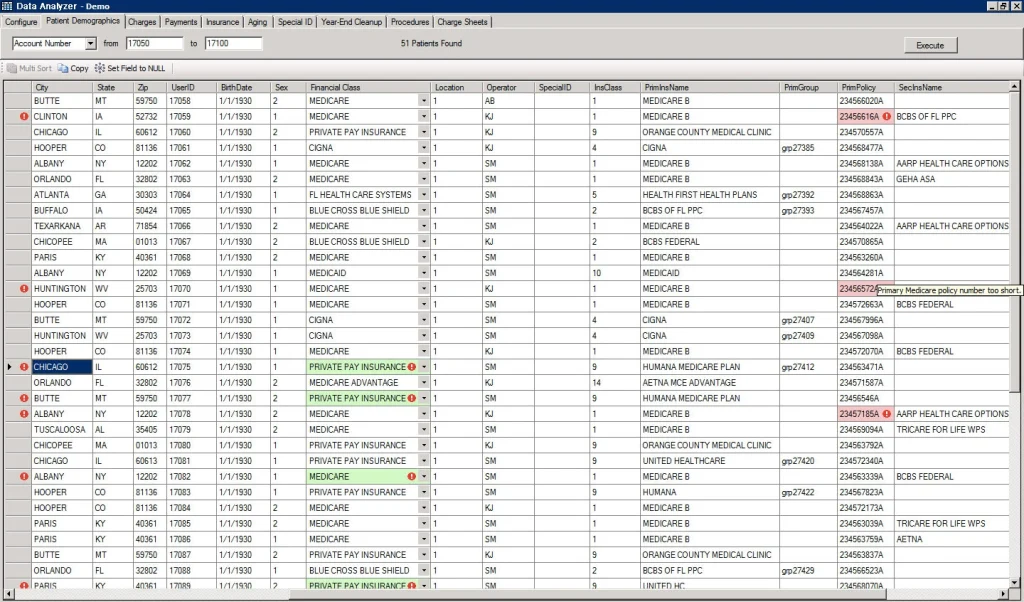1024x602 pixels.
Task: Click the UNITED HEALTHCARE cell
Action: [711, 461]
